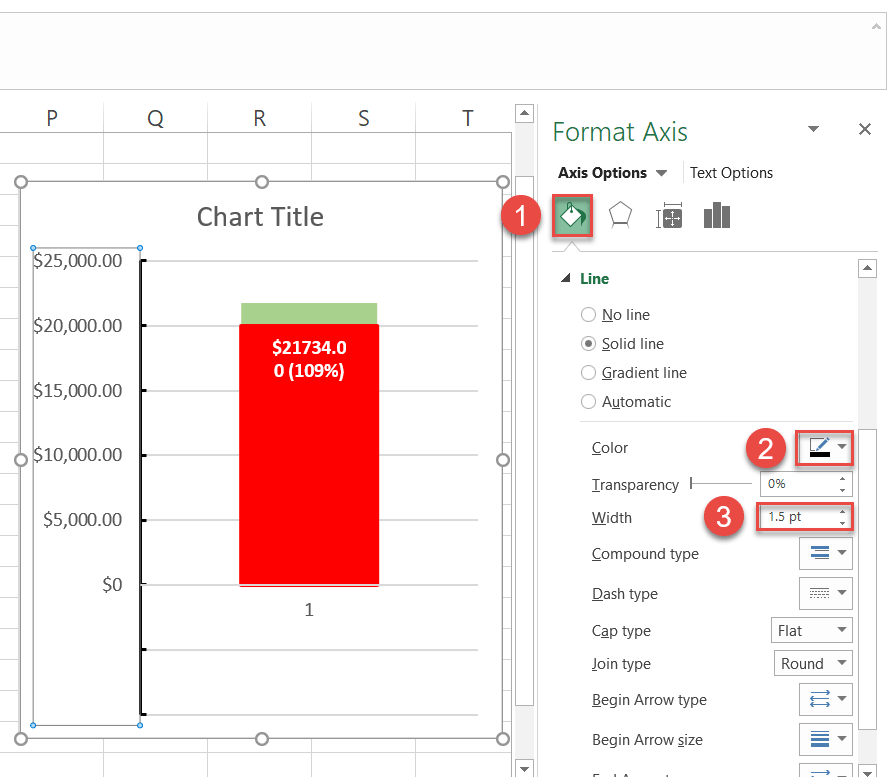This screenshot has height=777, width=892.
Task: Open the Compound type picker
Action: [x=826, y=553]
